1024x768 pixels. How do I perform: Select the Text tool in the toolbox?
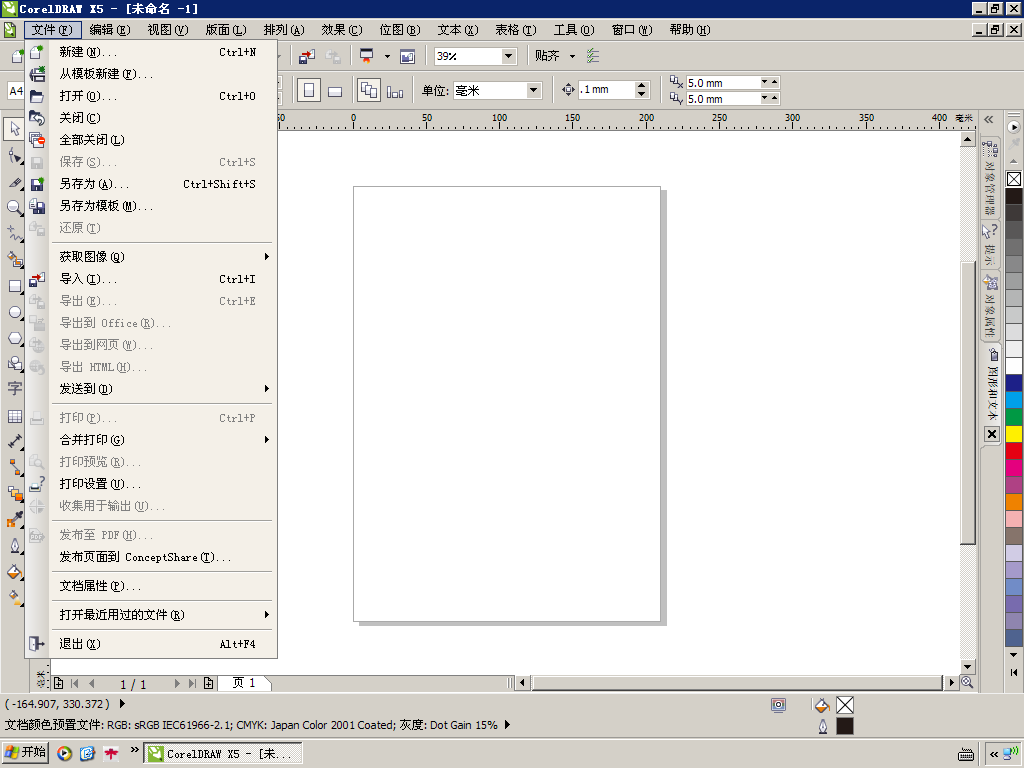[14, 388]
